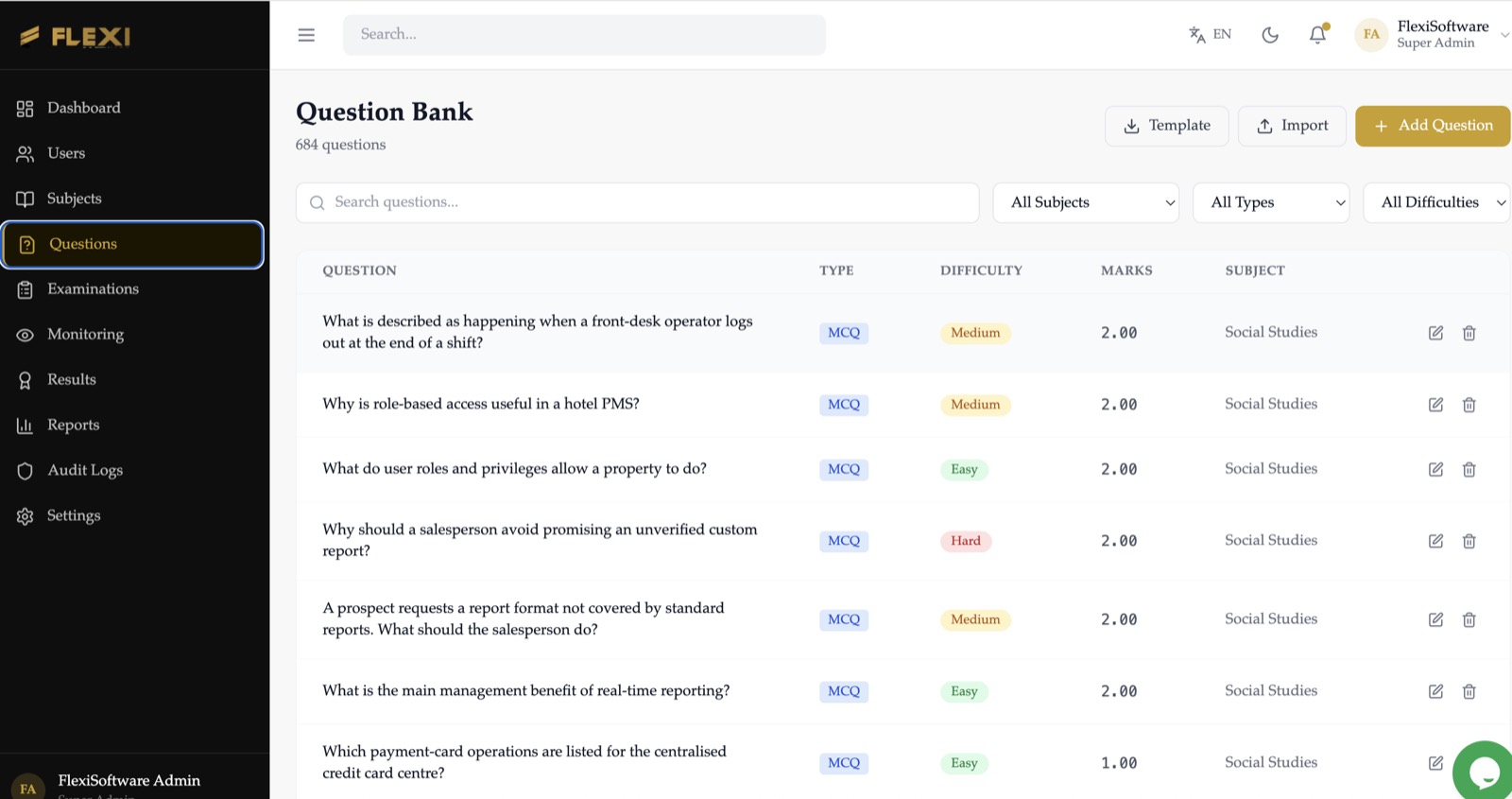Open the language translate icon
1512x799 pixels.
coord(1196,35)
